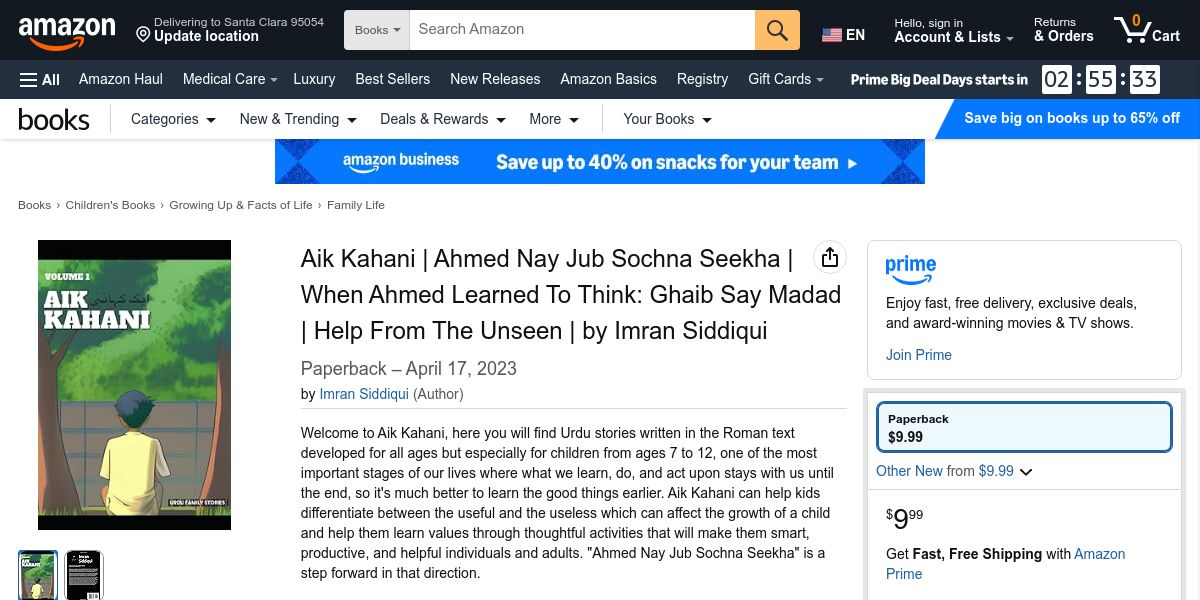Expand Other New from $9.99 offers

[x=953, y=471]
